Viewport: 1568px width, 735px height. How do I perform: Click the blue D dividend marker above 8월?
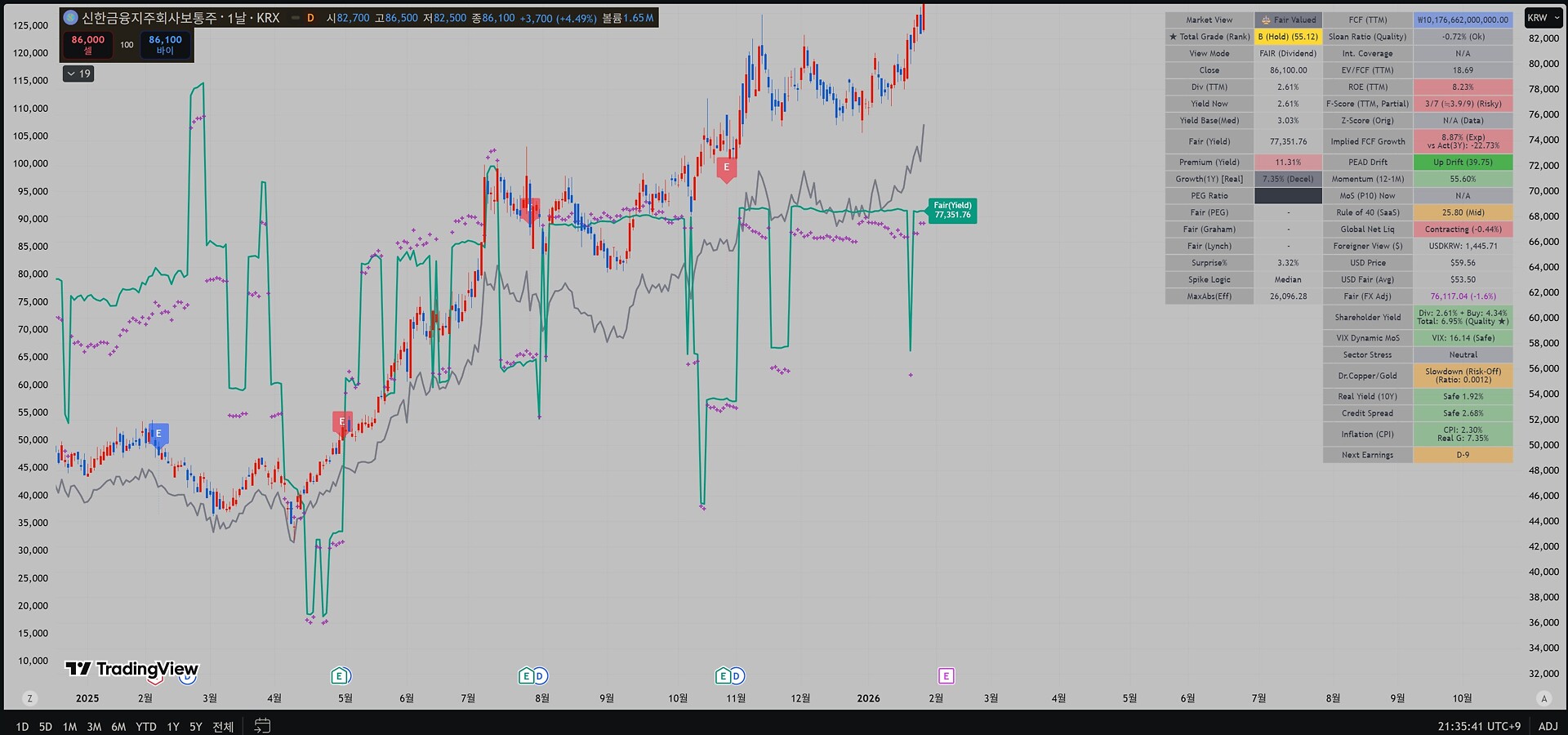[x=540, y=676]
